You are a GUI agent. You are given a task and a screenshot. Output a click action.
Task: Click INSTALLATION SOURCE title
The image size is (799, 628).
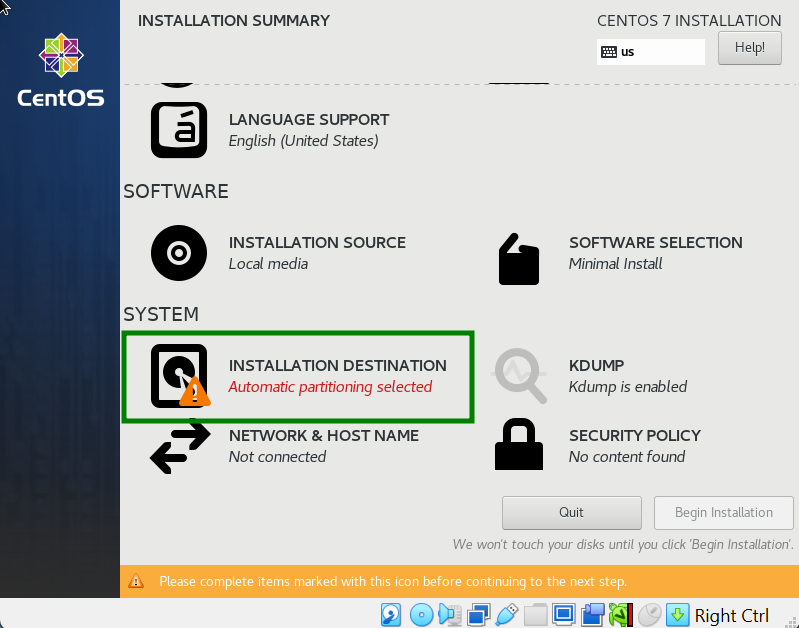(x=317, y=243)
